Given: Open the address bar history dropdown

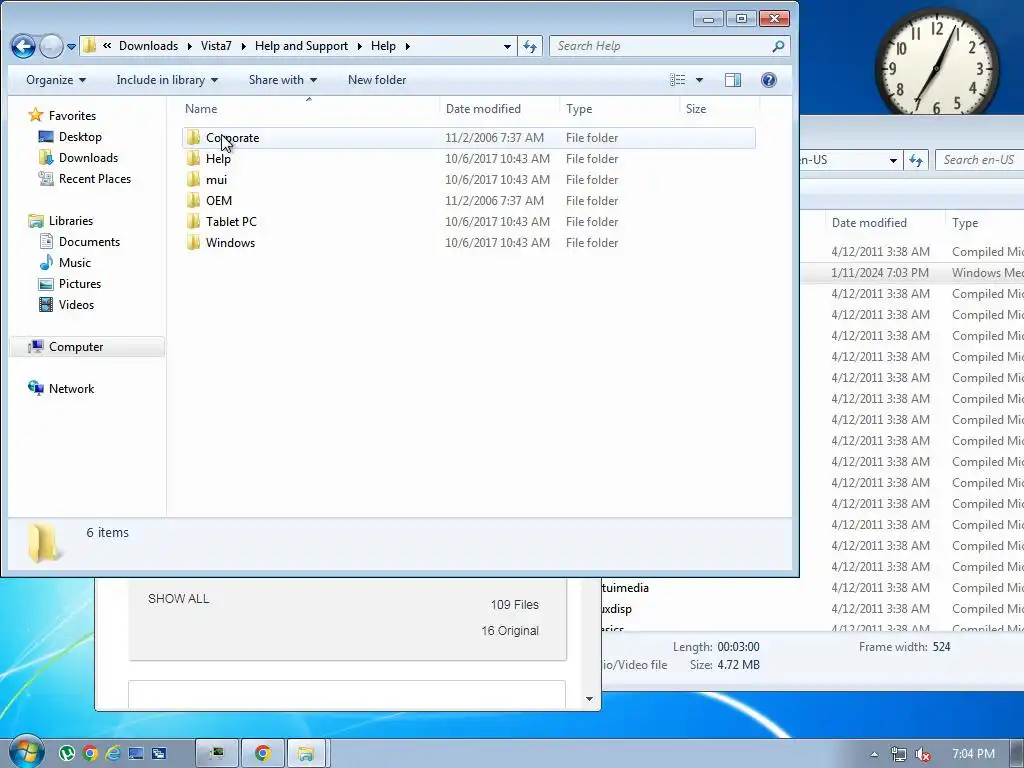Looking at the screenshot, I should pos(507,46).
